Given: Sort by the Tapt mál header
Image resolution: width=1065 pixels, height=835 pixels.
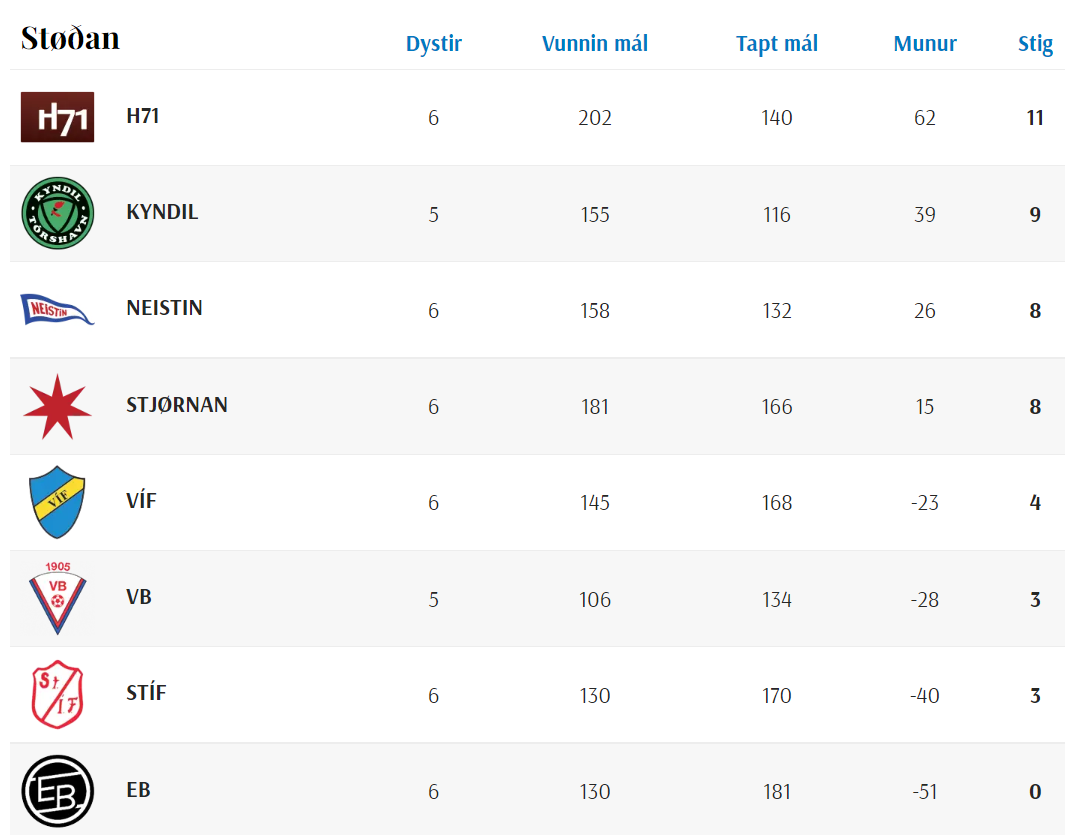Looking at the screenshot, I should click(x=776, y=44).
